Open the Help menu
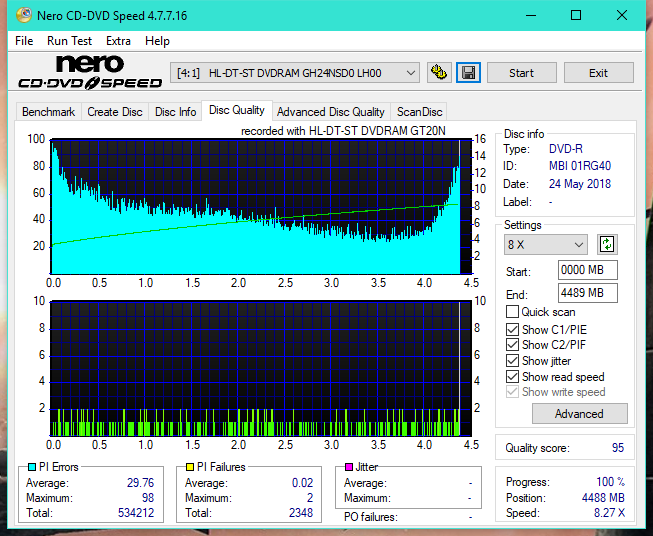This screenshot has width=653, height=536. 157,41
